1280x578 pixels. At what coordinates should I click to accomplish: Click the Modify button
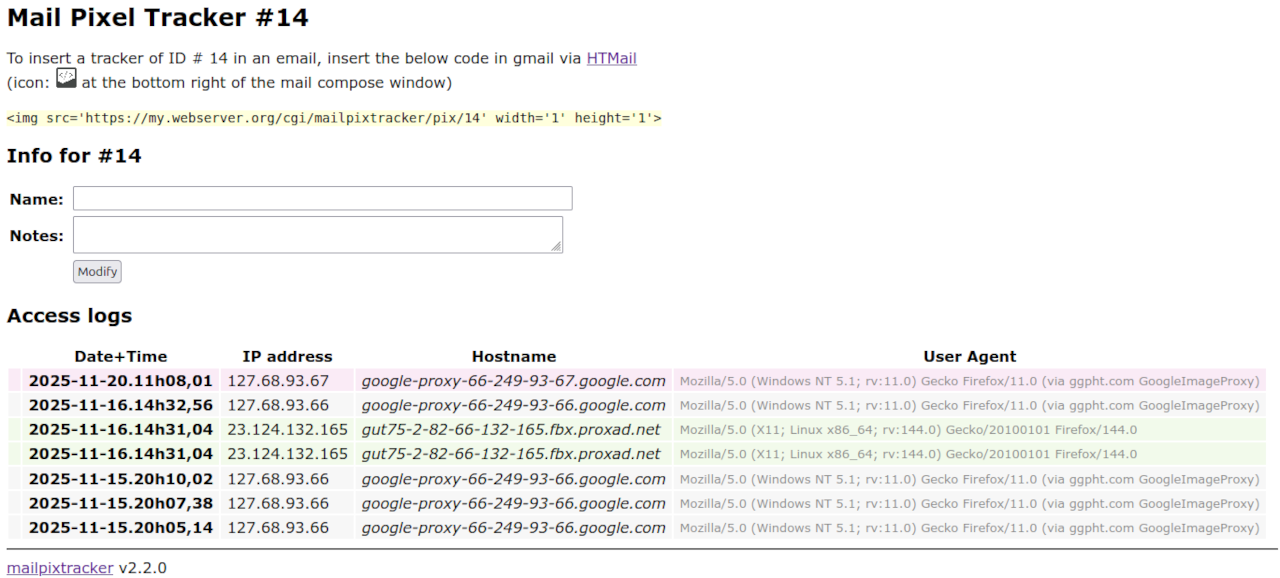click(x=97, y=271)
